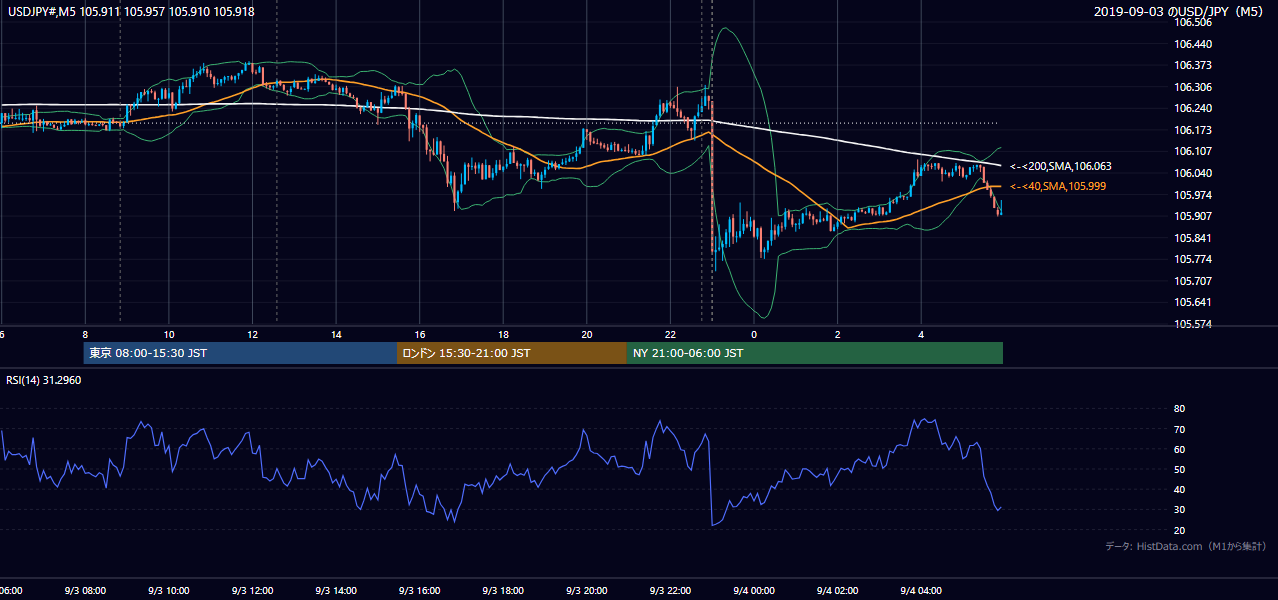Click bottom time label 9/3 16:00
The width and height of the screenshot is (1278, 600).
(419, 591)
